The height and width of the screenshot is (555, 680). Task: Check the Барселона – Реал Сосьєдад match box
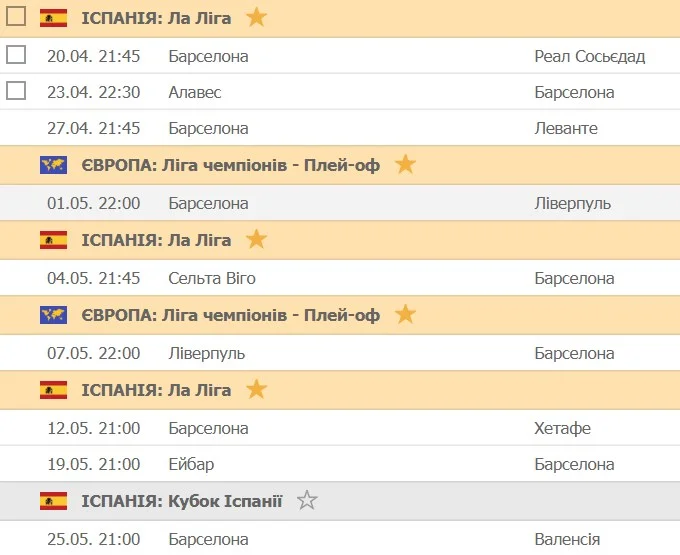pos(16,55)
